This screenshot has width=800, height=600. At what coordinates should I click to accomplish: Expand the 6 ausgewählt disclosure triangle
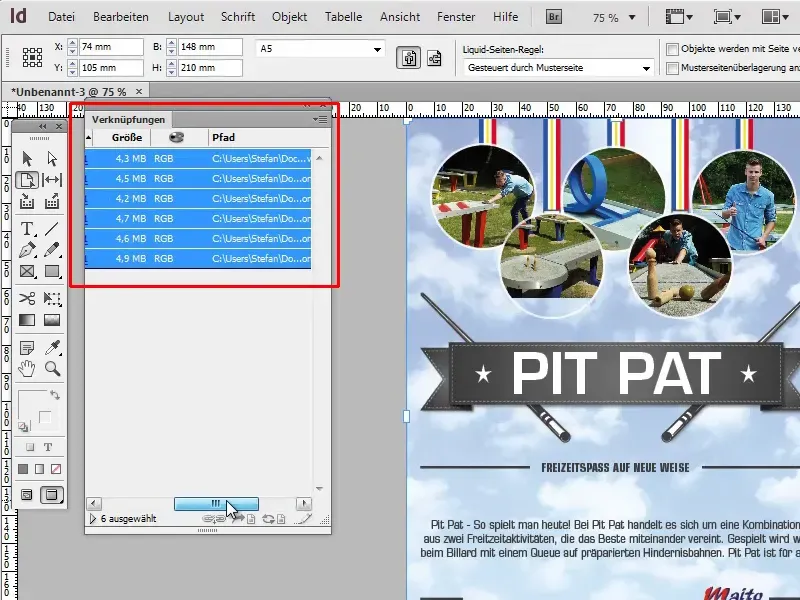coord(91,519)
